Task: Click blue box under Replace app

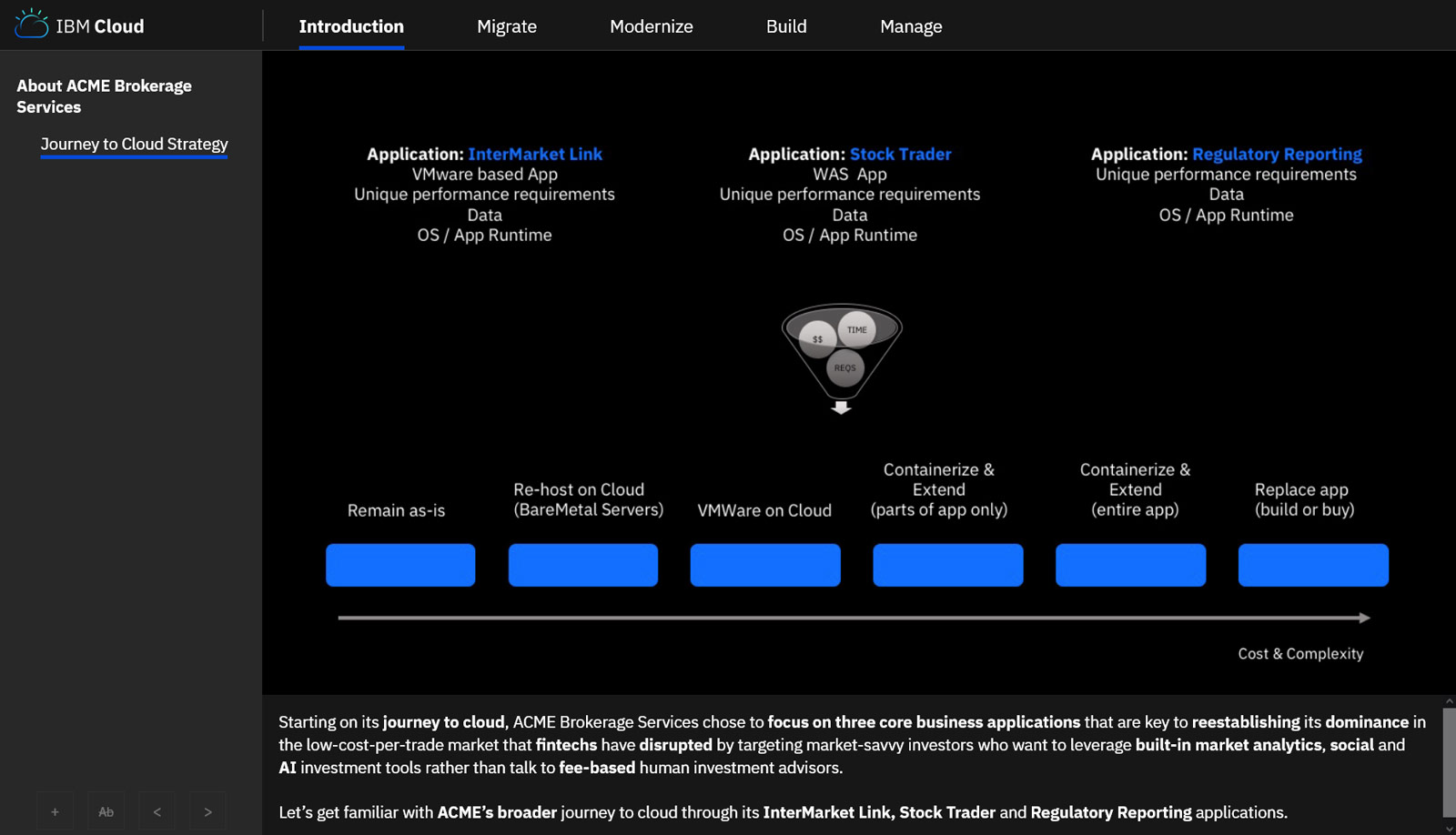Action: point(1313,565)
